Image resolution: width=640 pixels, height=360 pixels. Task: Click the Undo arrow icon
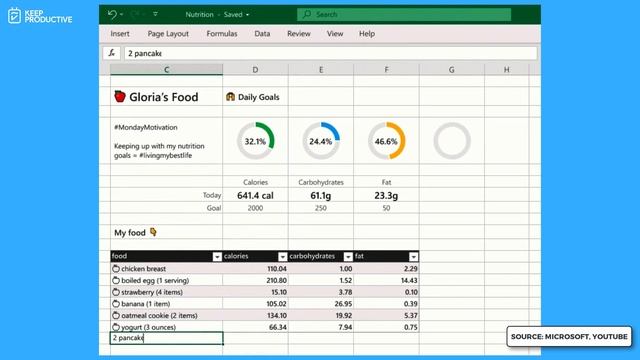point(112,15)
